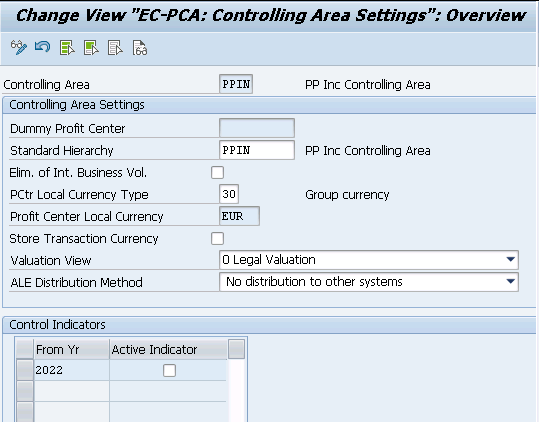Click the Undo arrow icon
Screen dimensions: 539x422
point(43,47)
